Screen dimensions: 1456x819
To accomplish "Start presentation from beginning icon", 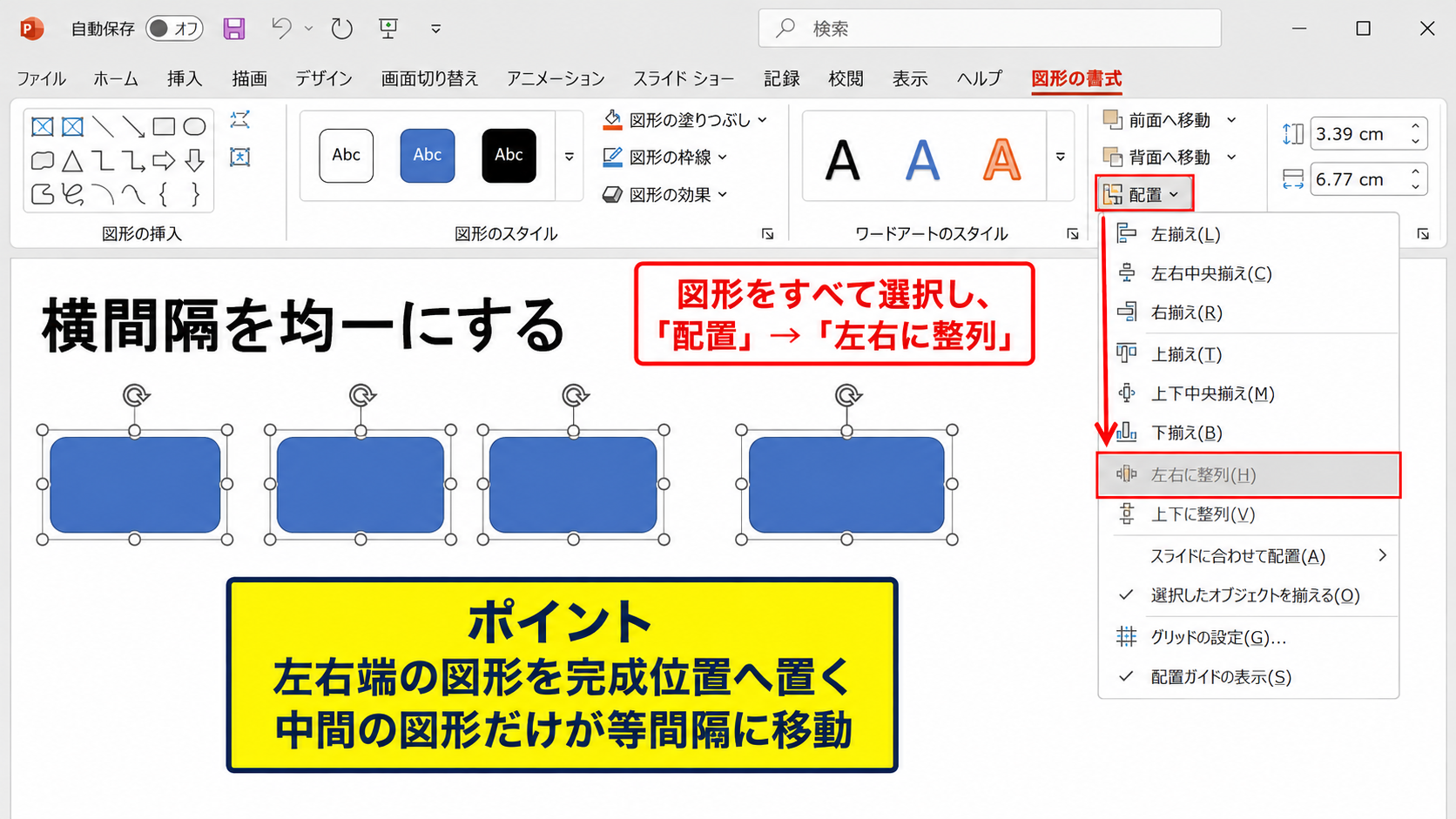I will [388, 29].
